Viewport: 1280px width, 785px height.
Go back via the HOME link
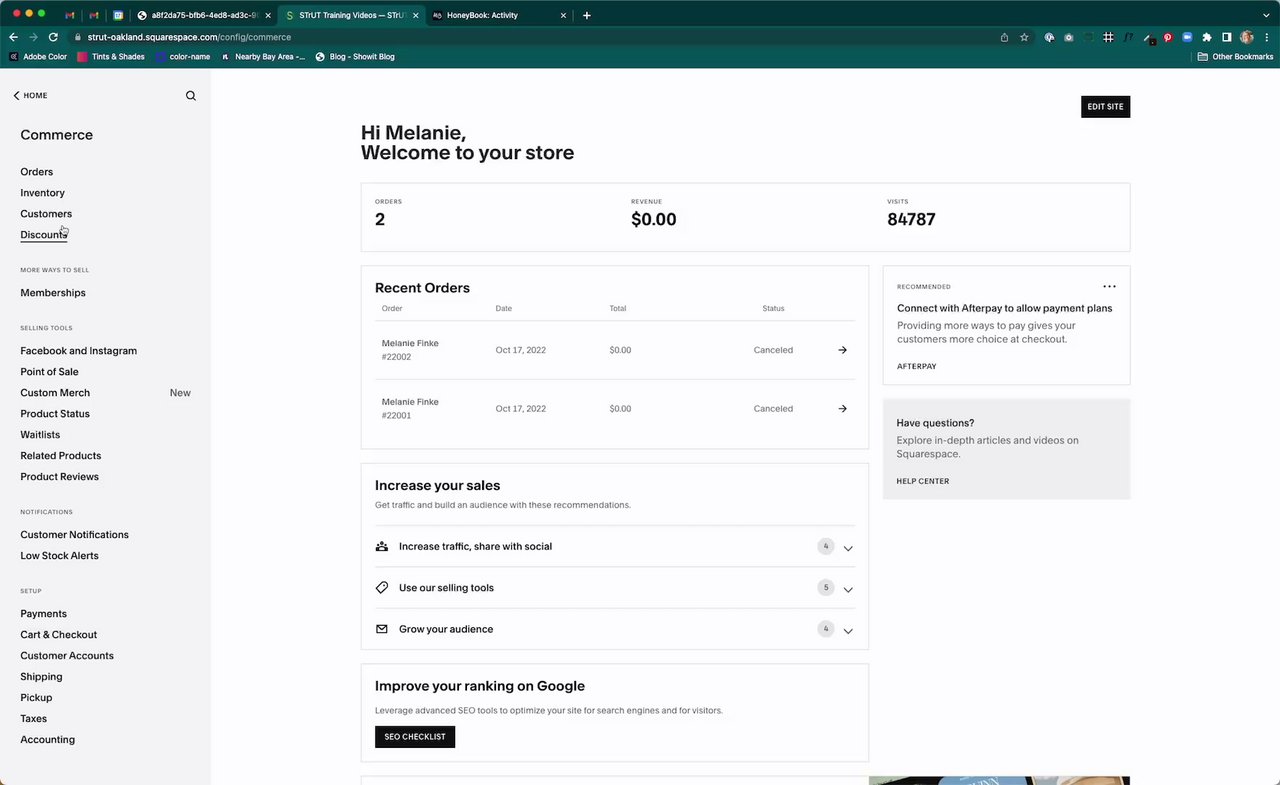coord(30,96)
